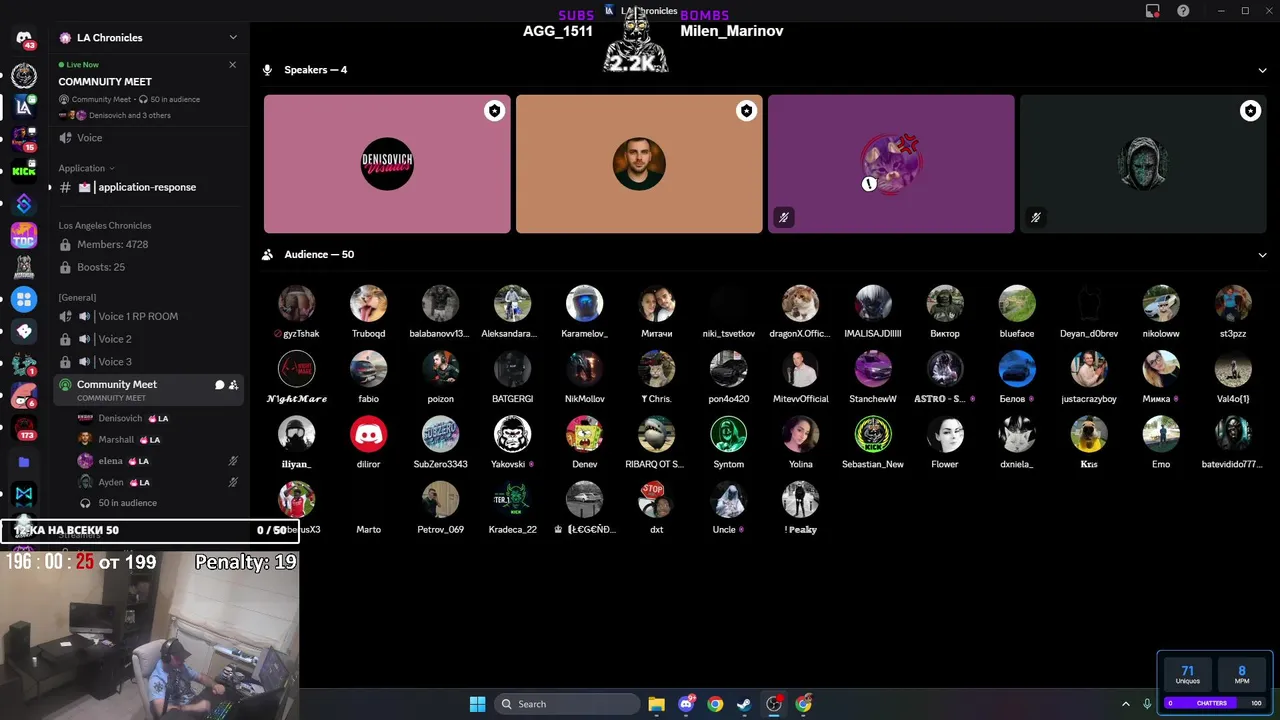Click MitevvOfficial audience avatar
The height and width of the screenshot is (720, 1280).
(800, 369)
